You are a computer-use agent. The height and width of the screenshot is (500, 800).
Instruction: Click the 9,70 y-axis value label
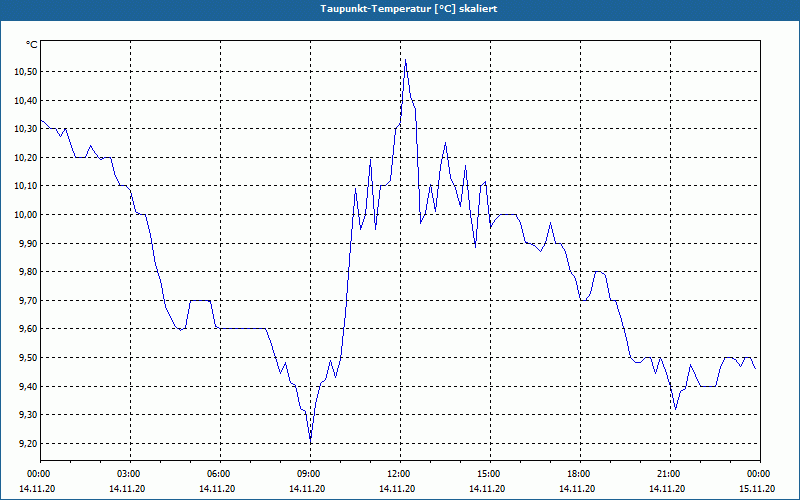pyautogui.click(x=24, y=301)
